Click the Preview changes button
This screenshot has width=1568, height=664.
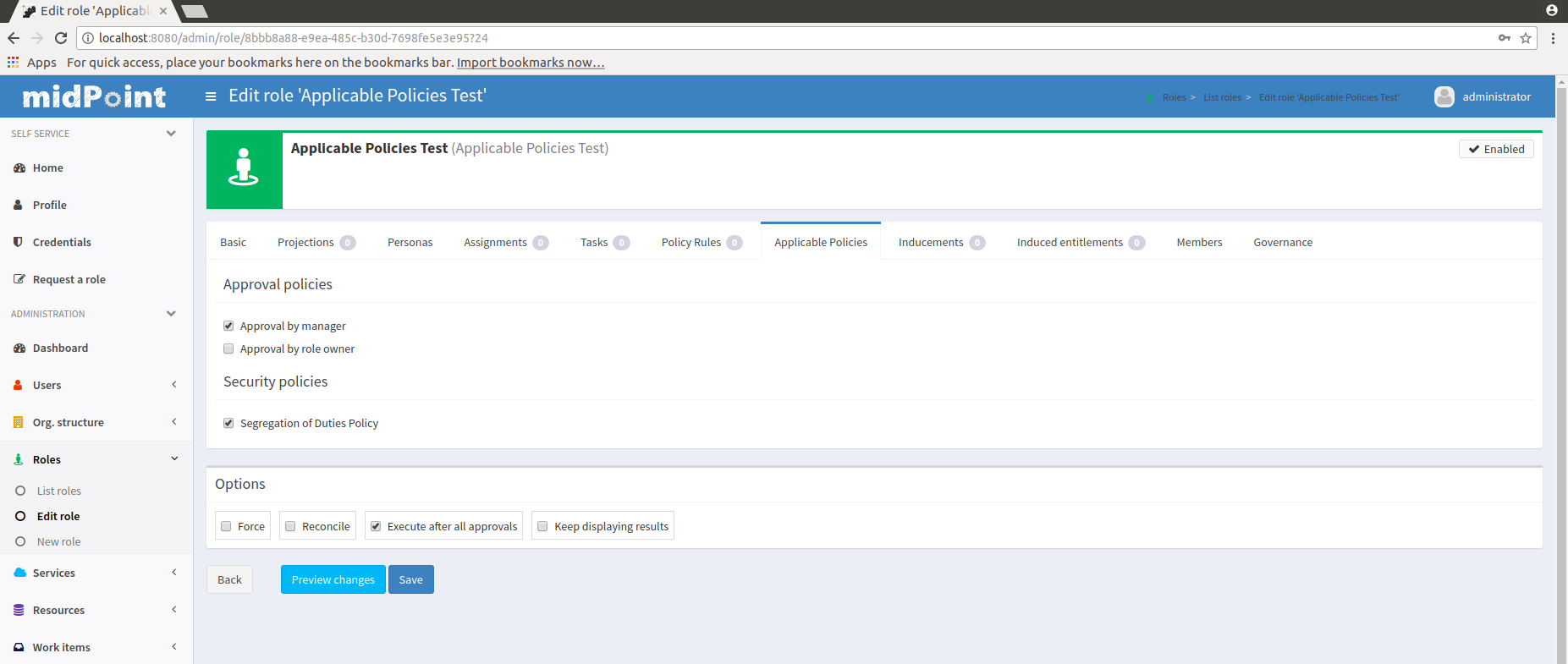point(333,579)
